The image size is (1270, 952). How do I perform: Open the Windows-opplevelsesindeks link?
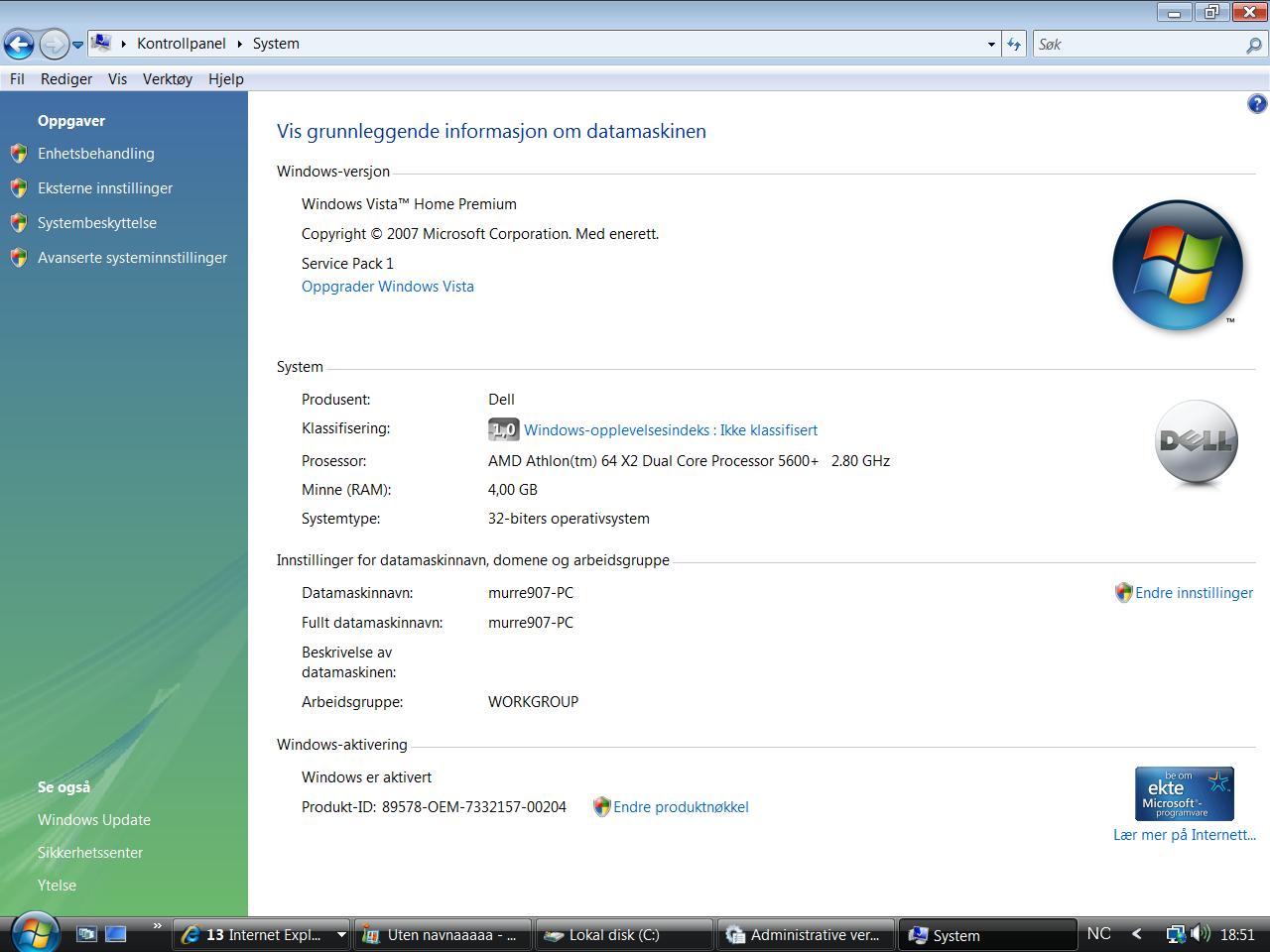click(671, 430)
